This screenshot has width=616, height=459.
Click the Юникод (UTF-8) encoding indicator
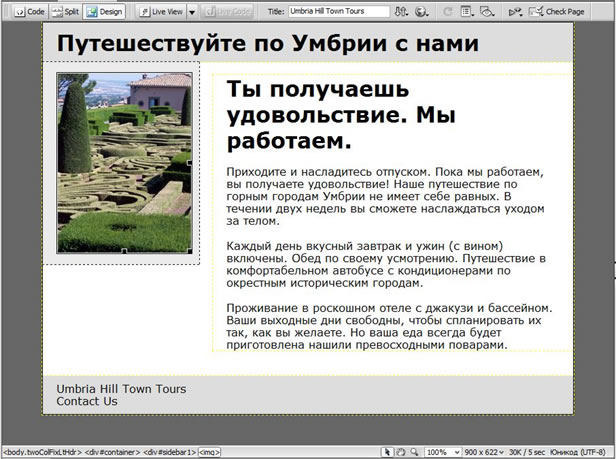click(x=578, y=452)
